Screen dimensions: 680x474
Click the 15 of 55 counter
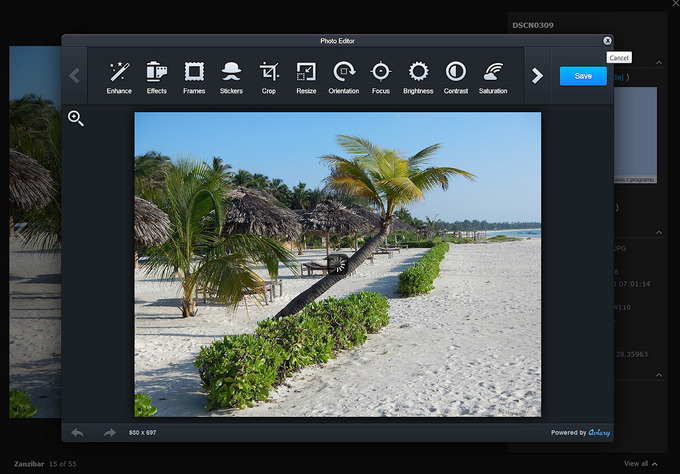62,464
